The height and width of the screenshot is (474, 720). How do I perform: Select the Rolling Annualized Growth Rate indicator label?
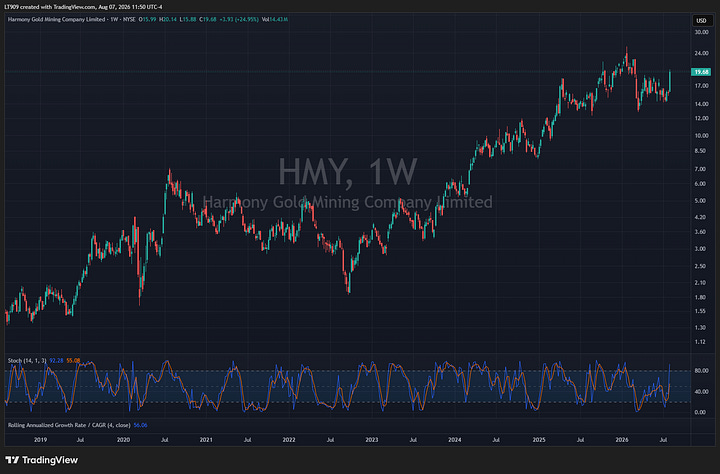pyautogui.click(x=69, y=425)
